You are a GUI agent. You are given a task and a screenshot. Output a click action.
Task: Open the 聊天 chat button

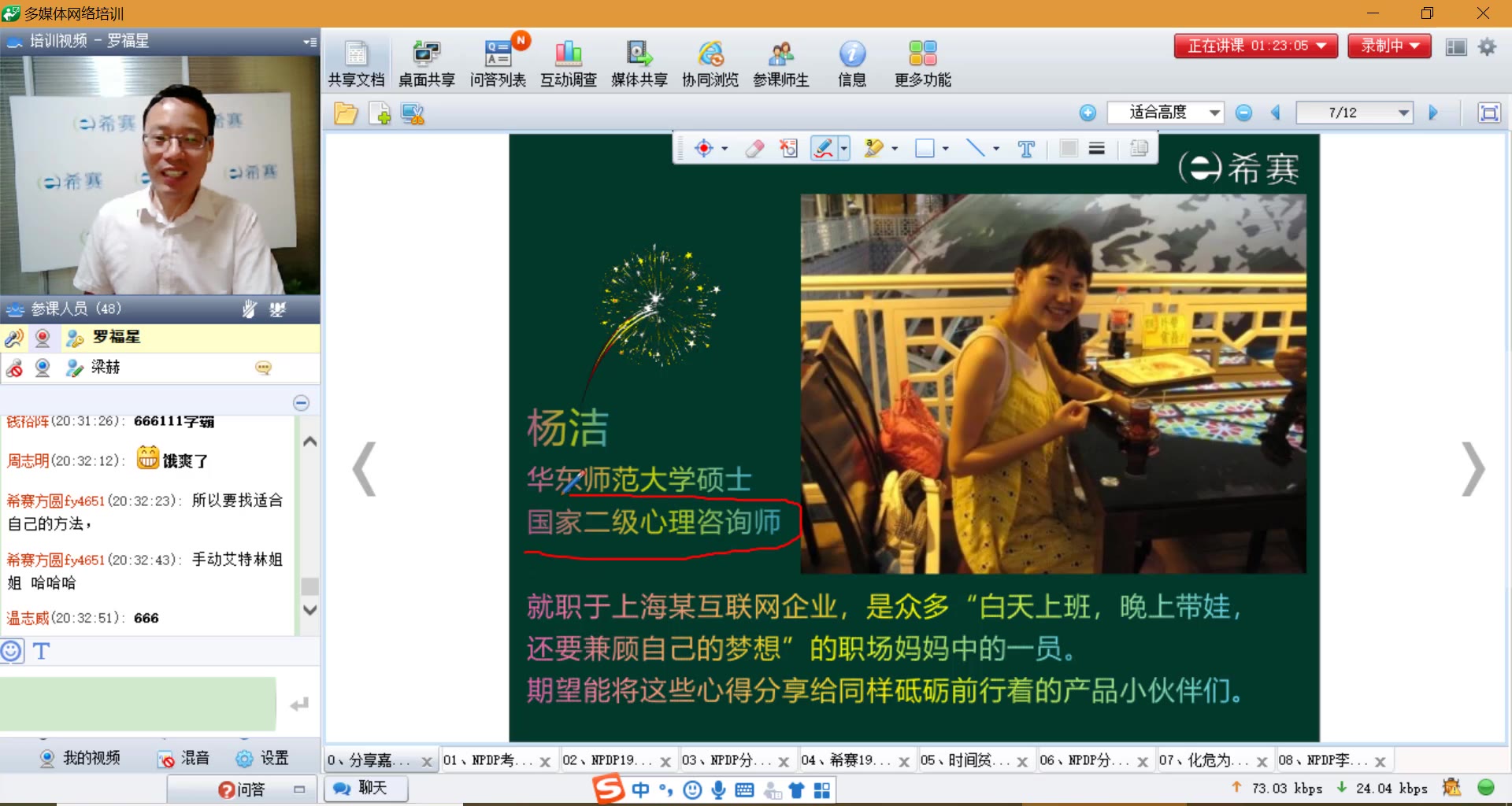click(366, 788)
